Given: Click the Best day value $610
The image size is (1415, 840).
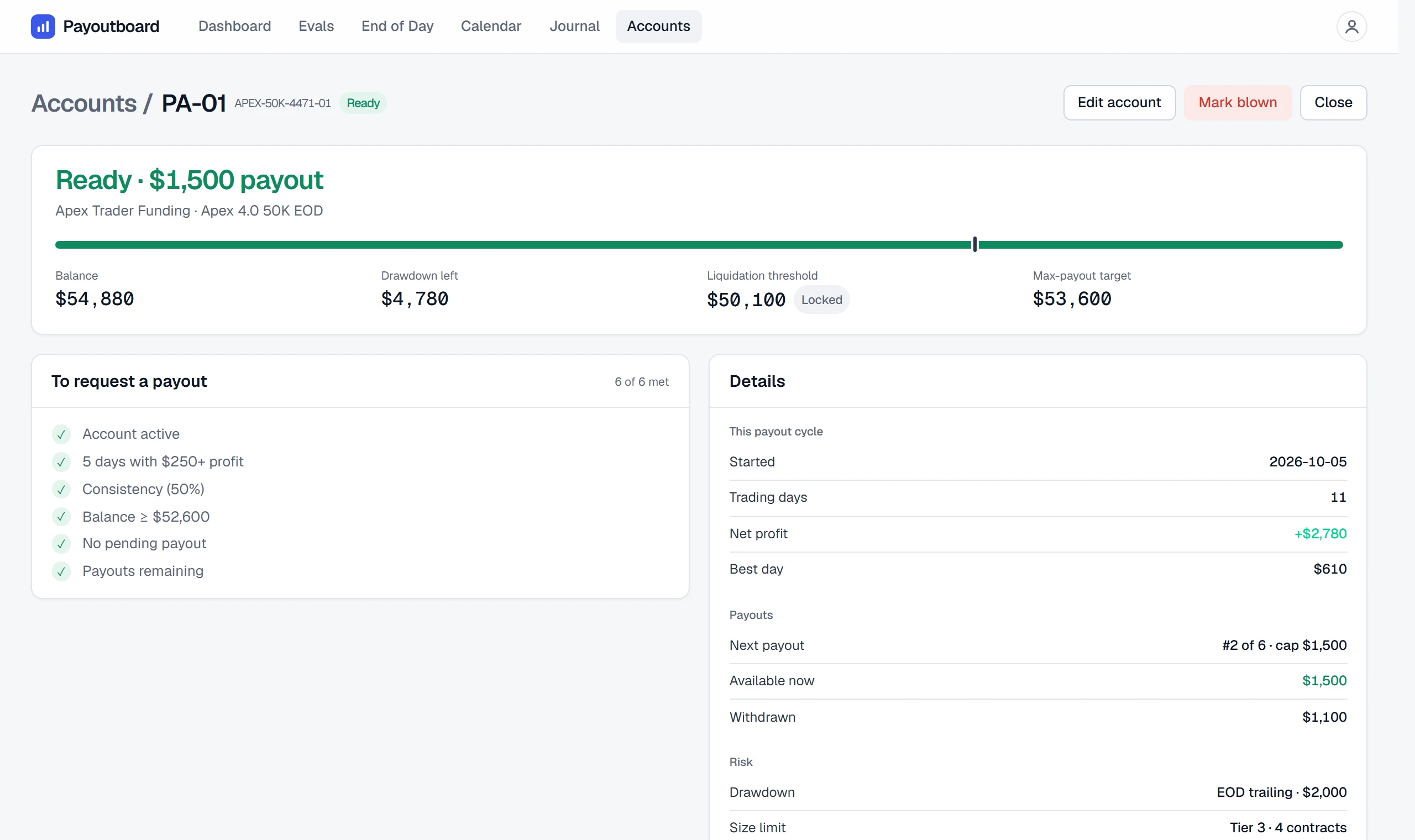Looking at the screenshot, I should (1329, 569).
